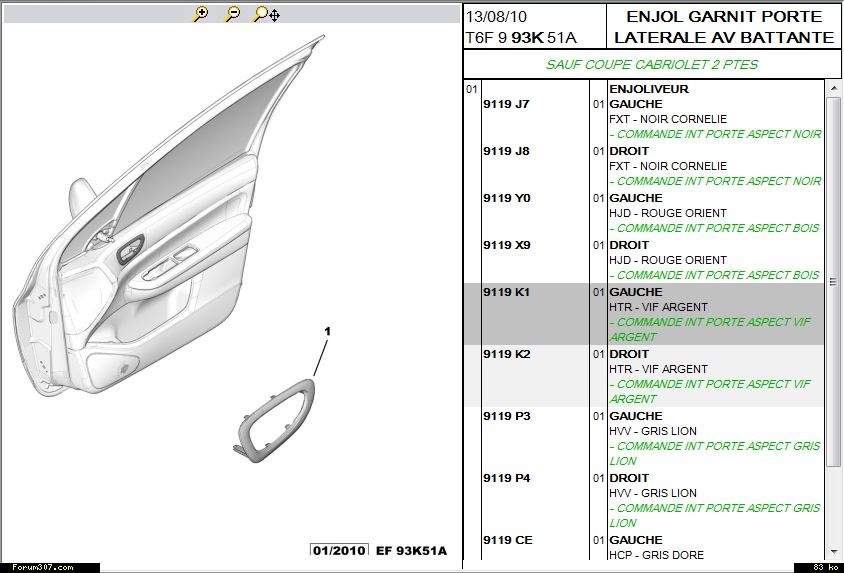
Task: Choose part 9119 P3 GRIS LION
Action: pyautogui.click(x=506, y=416)
